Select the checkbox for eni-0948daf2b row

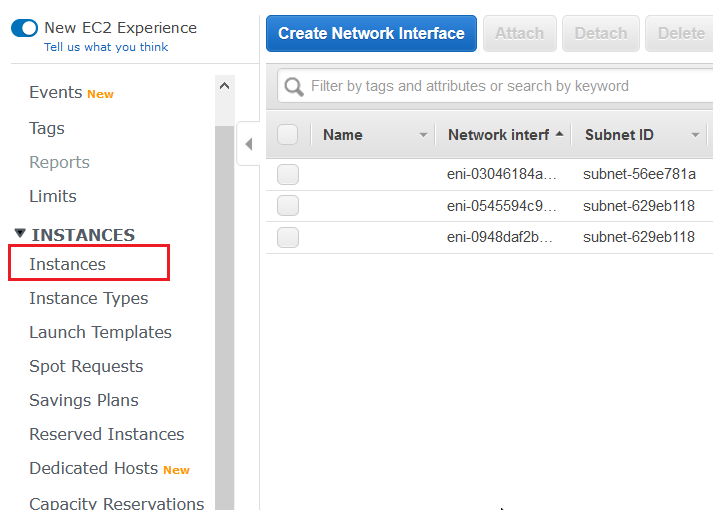pyautogui.click(x=288, y=237)
